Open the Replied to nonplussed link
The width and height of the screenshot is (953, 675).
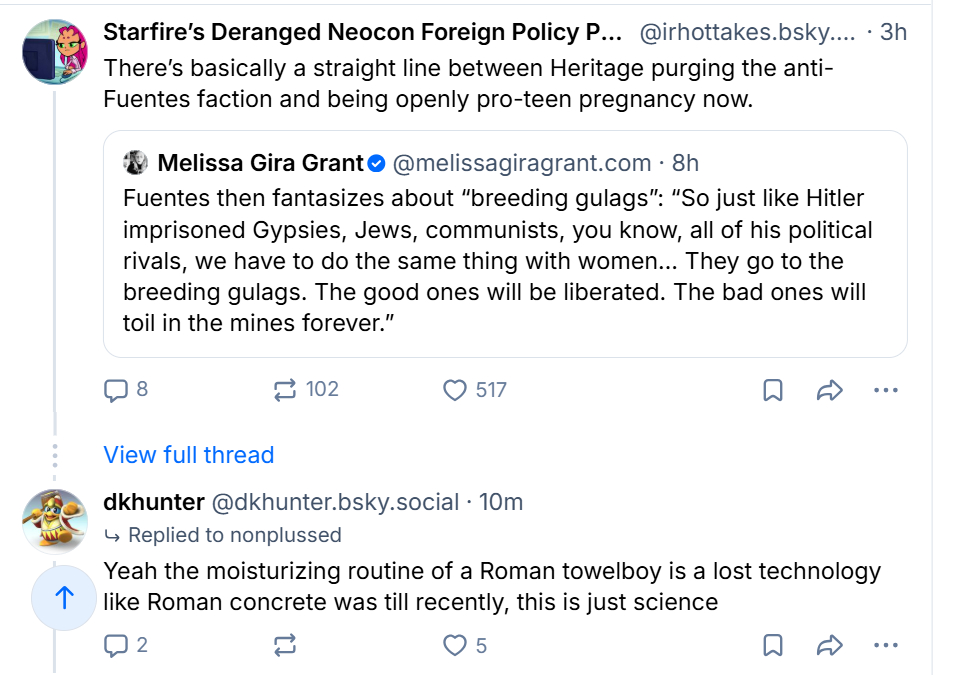pos(234,535)
